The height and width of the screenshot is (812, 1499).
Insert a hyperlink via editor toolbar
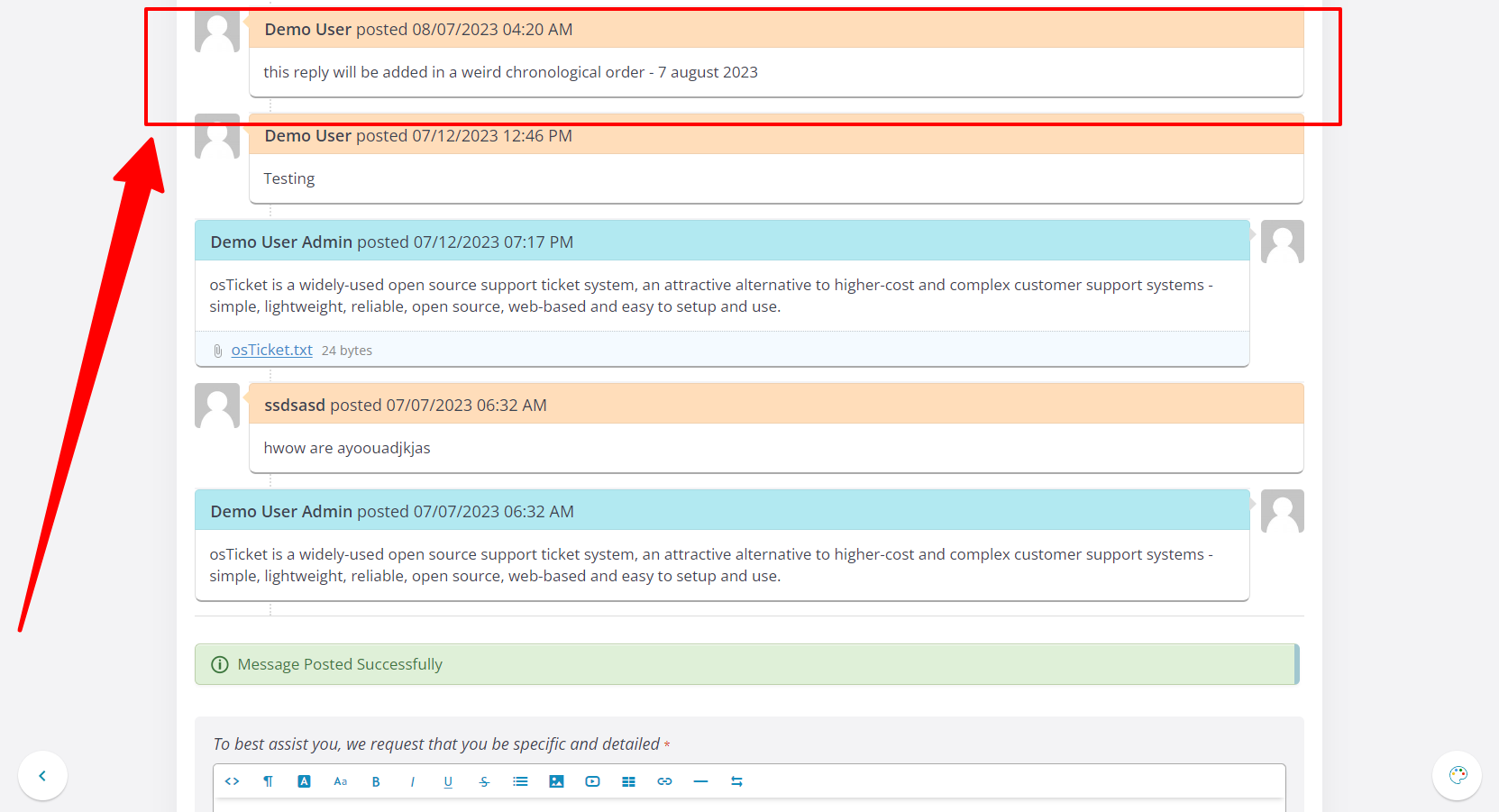click(664, 781)
